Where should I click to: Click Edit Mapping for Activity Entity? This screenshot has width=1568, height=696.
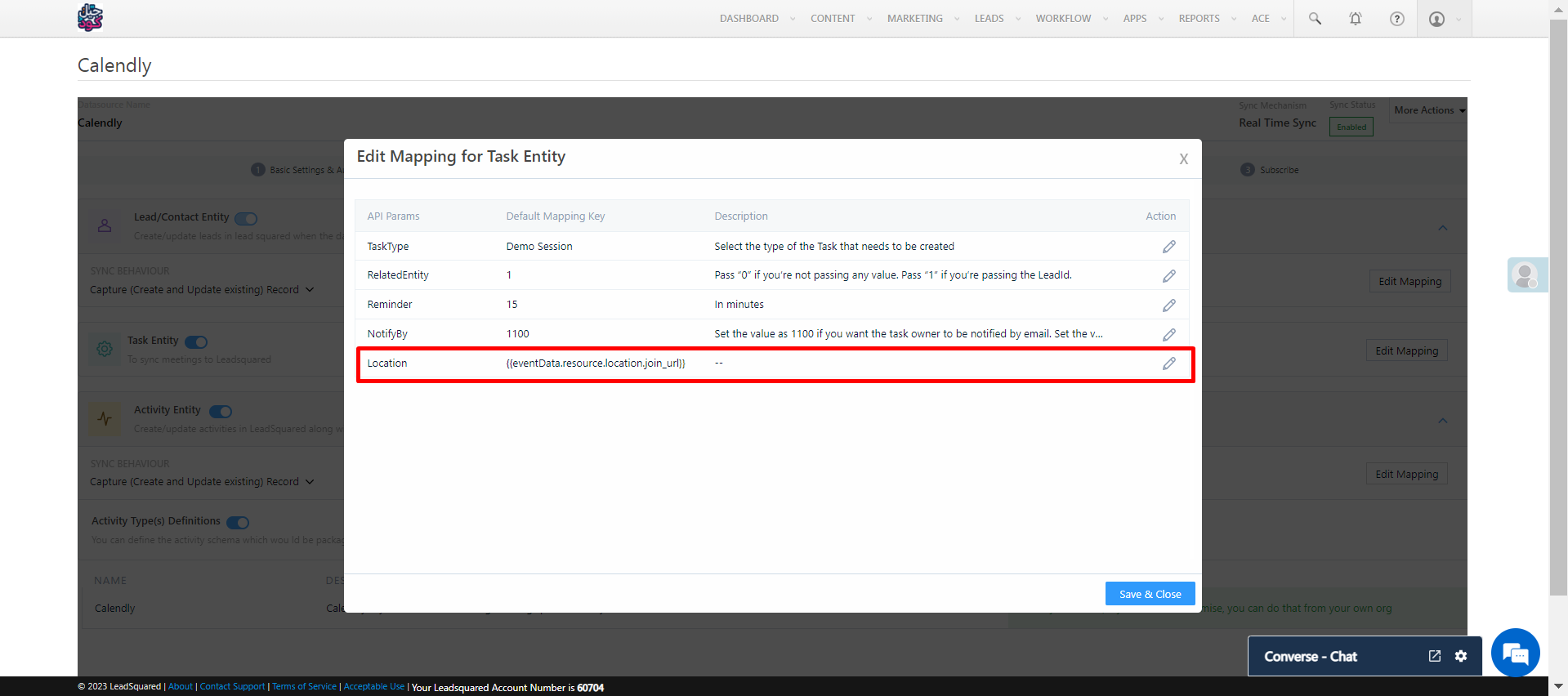coord(1407,474)
